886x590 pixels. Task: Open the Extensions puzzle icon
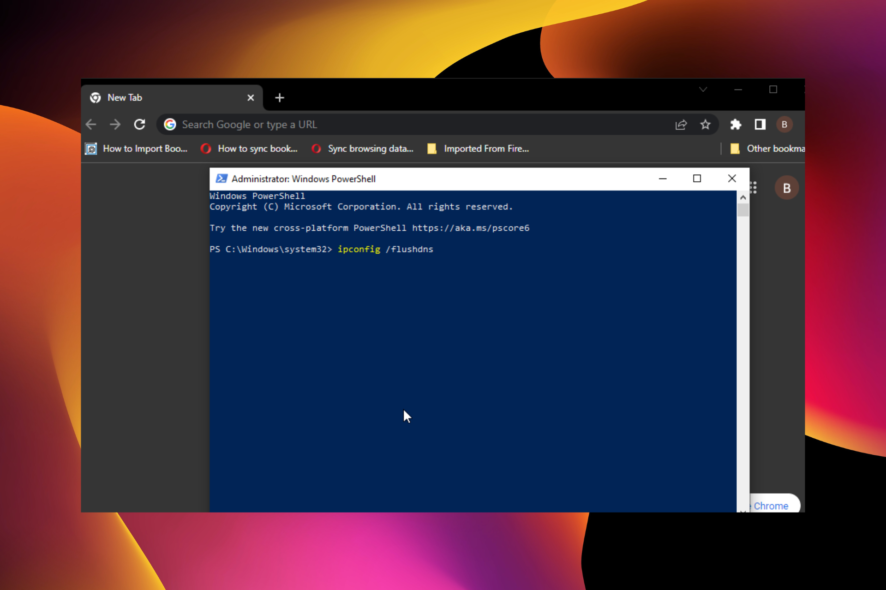(735, 124)
